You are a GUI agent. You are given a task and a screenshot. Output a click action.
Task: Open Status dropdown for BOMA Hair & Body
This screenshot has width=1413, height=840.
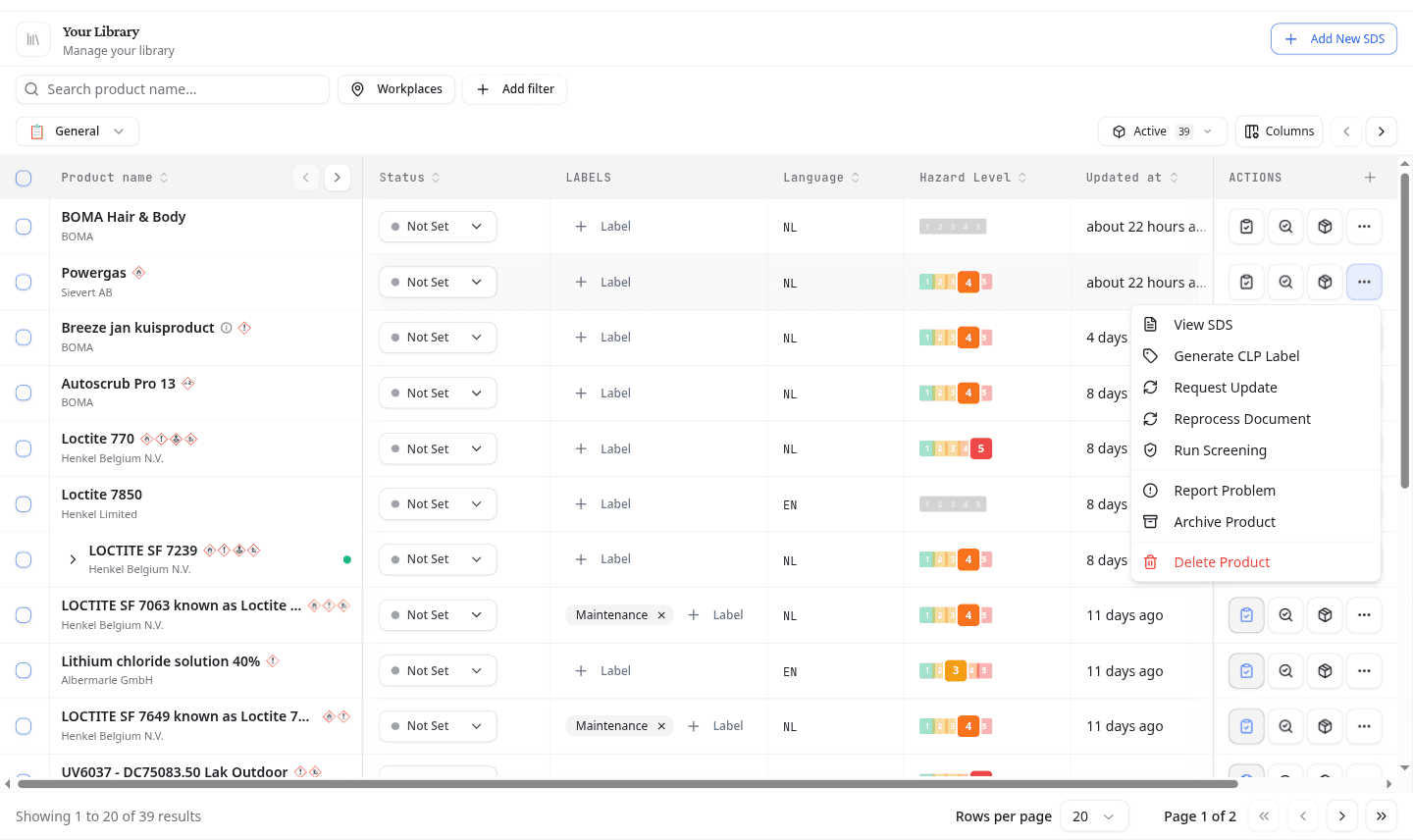438,227
